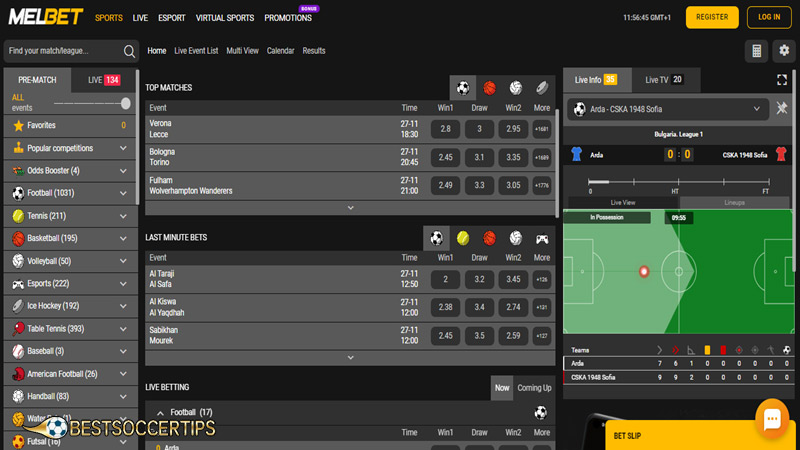
Task: Switch to Now live betting toggle
Action: (502, 388)
